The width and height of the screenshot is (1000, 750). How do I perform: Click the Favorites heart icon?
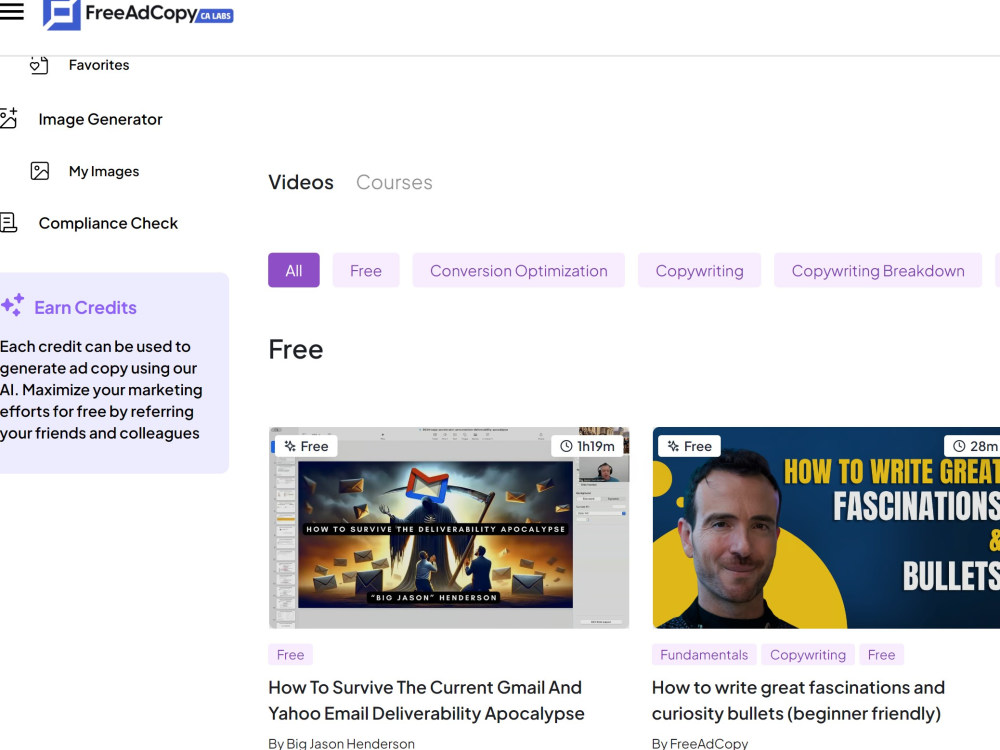tap(39, 65)
